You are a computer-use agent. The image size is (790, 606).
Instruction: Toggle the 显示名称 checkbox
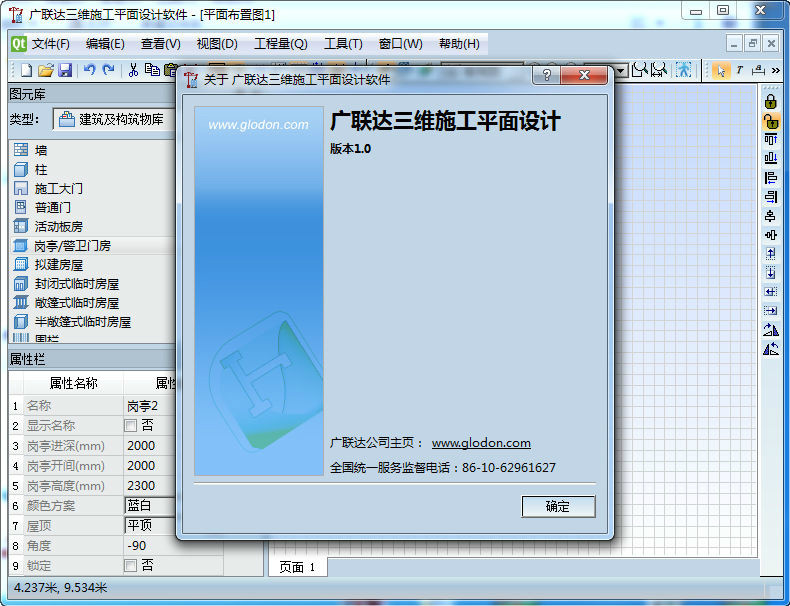pyautogui.click(x=130, y=426)
